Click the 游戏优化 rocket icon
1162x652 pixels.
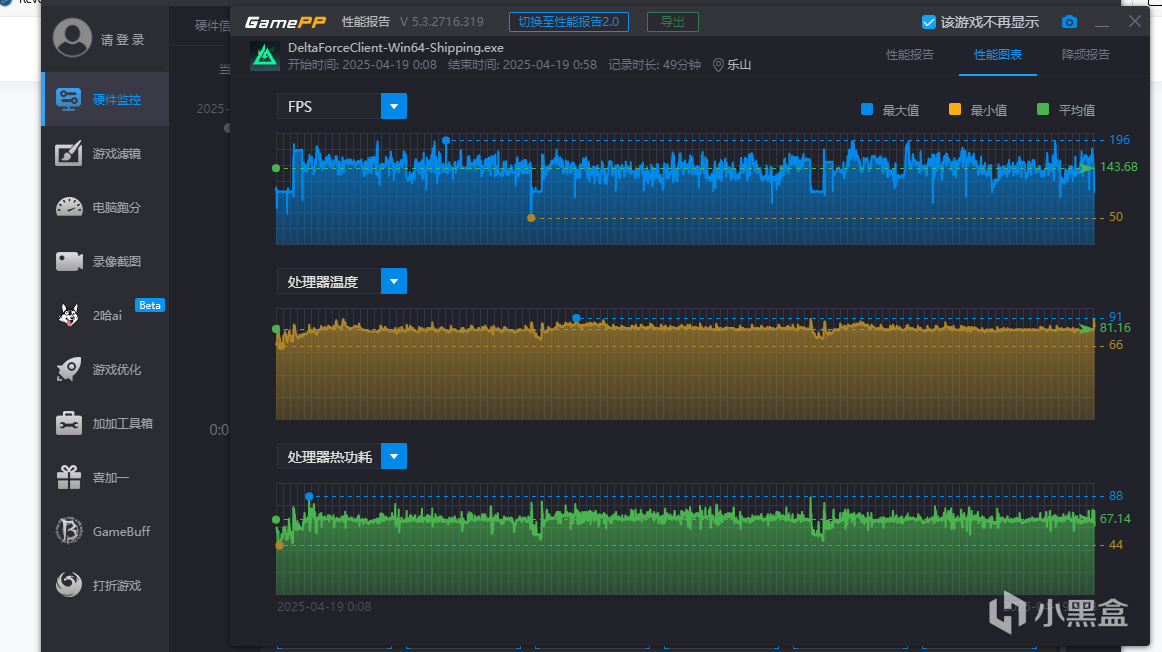click(x=69, y=369)
